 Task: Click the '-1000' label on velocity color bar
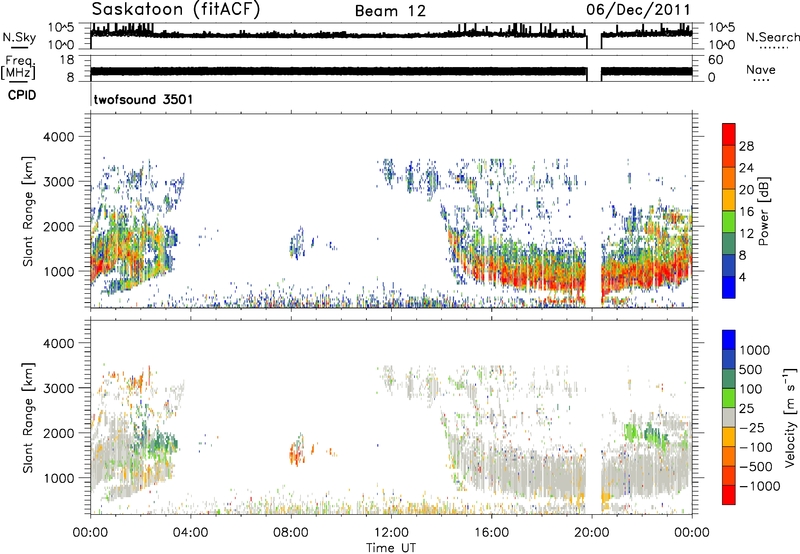click(760, 486)
